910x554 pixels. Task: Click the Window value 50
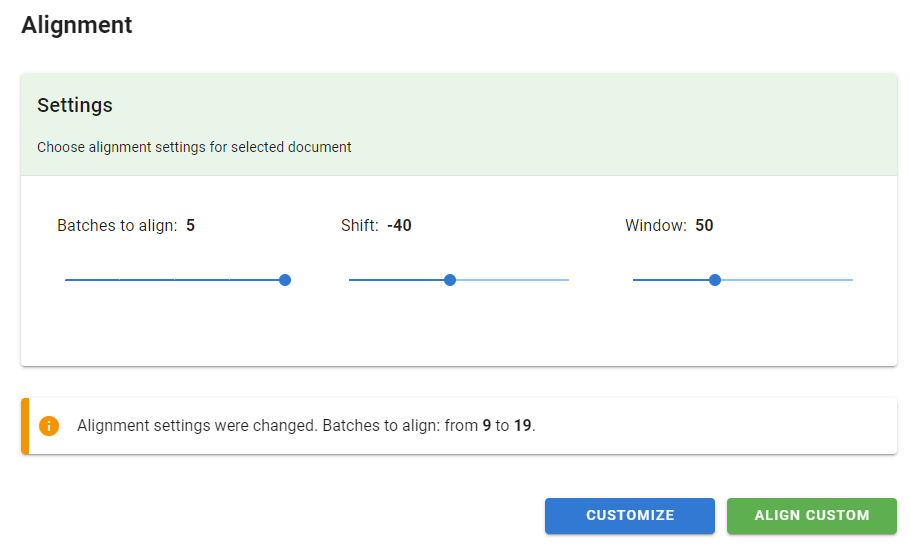(x=704, y=226)
